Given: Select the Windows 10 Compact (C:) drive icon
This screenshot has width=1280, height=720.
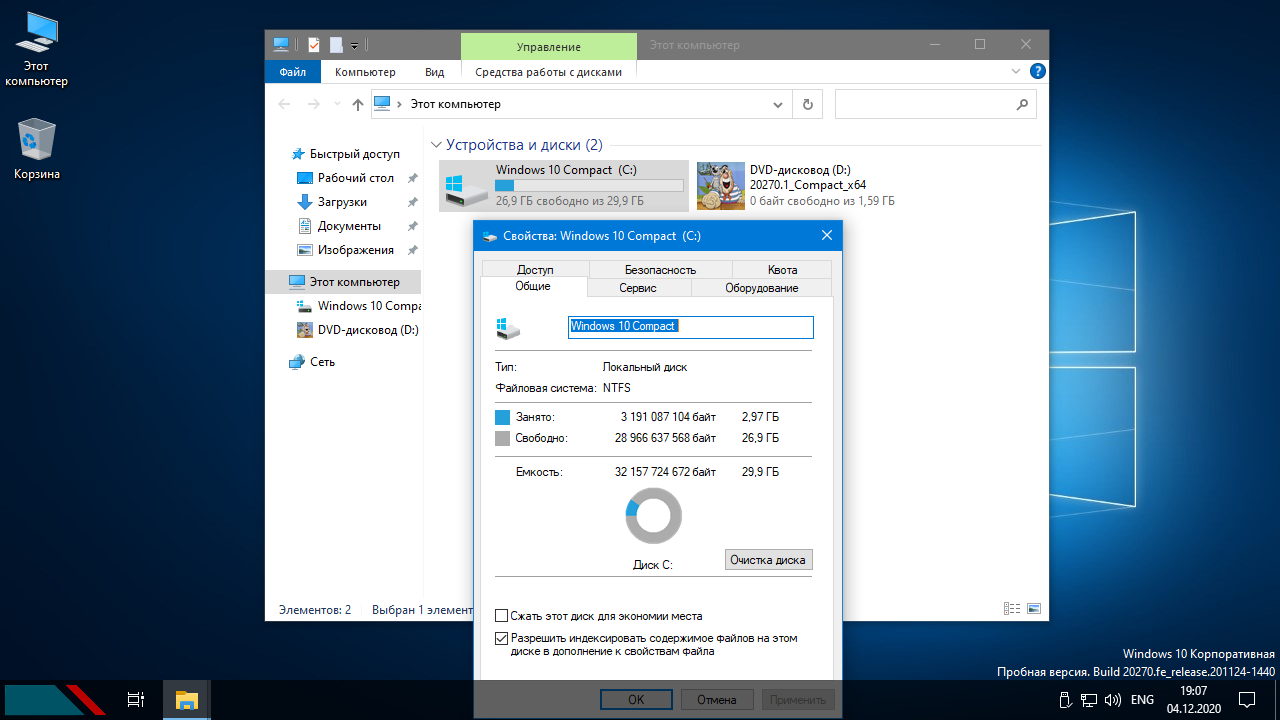Looking at the screenshot, I should [465, 186].
